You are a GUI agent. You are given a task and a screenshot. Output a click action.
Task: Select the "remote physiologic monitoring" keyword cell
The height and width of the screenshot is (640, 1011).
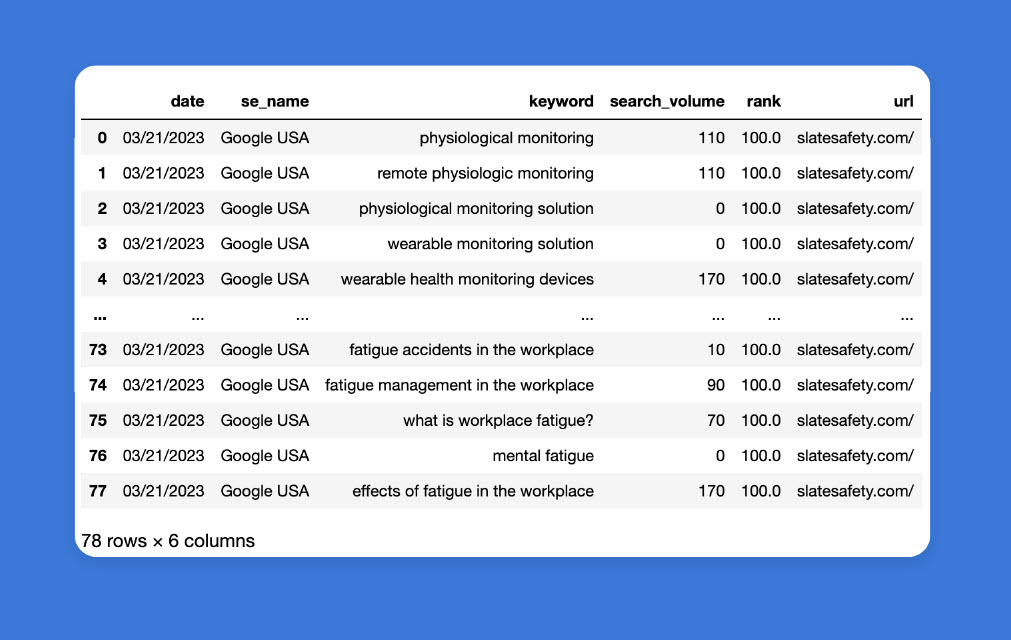[x=485, y=173]
